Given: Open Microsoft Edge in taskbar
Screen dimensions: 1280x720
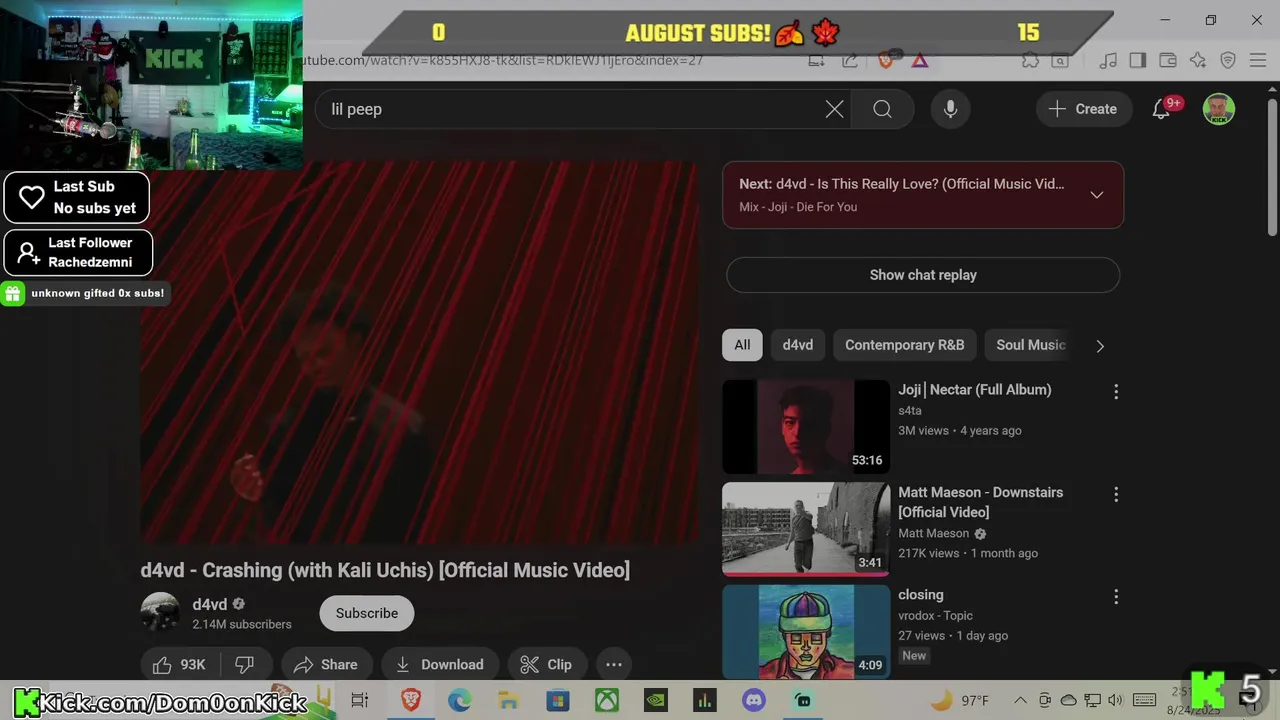Looking at the screenshot, I should (459, 700).
